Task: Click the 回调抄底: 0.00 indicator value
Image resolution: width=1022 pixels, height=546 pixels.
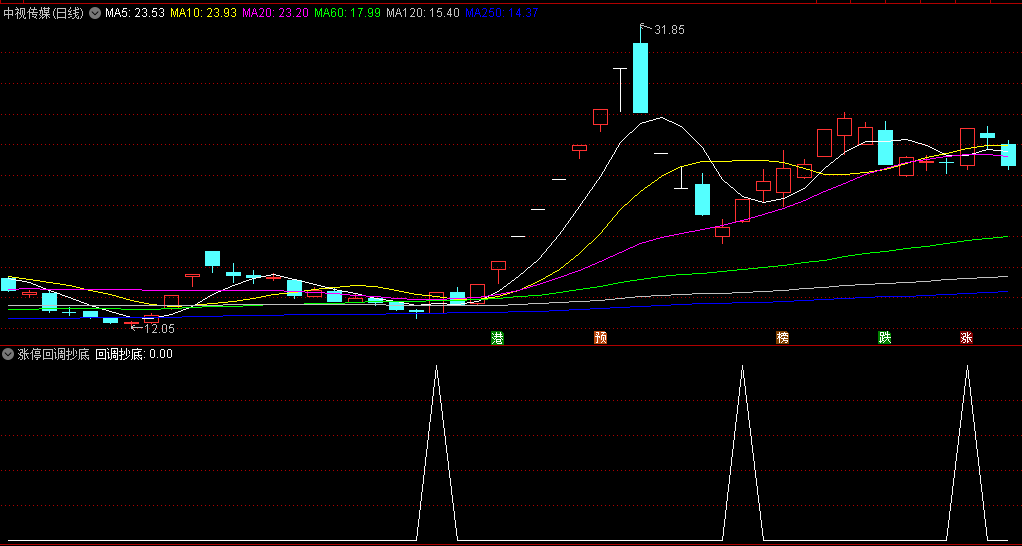Action: [x=134, y=354]
